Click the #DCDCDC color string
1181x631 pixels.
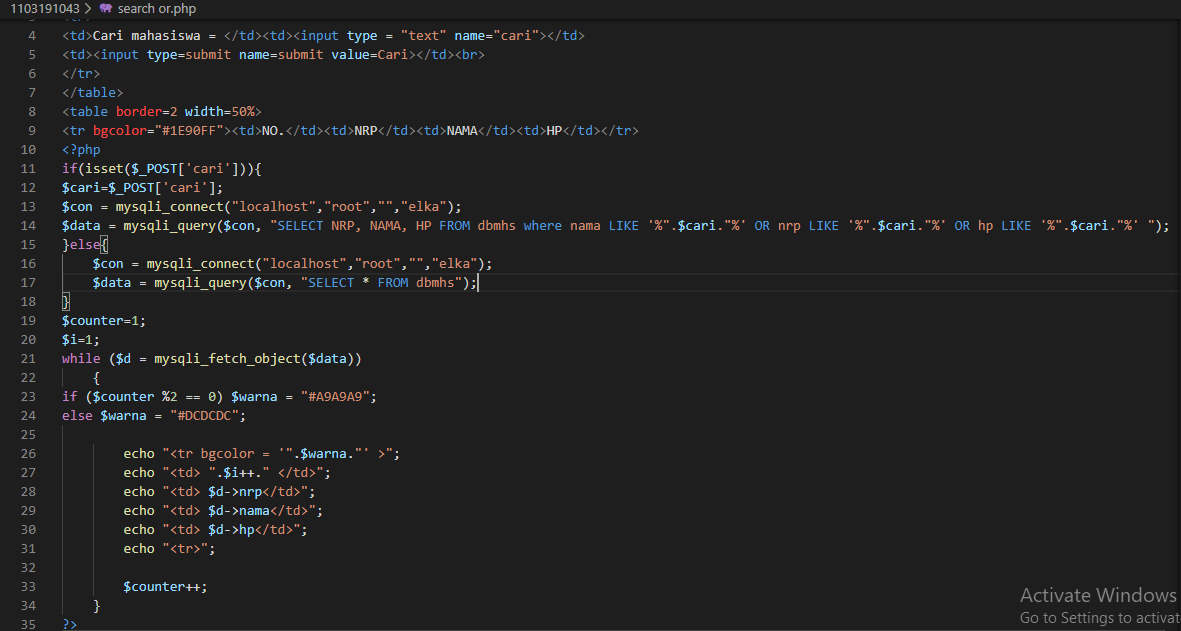[x=207, y=416]
